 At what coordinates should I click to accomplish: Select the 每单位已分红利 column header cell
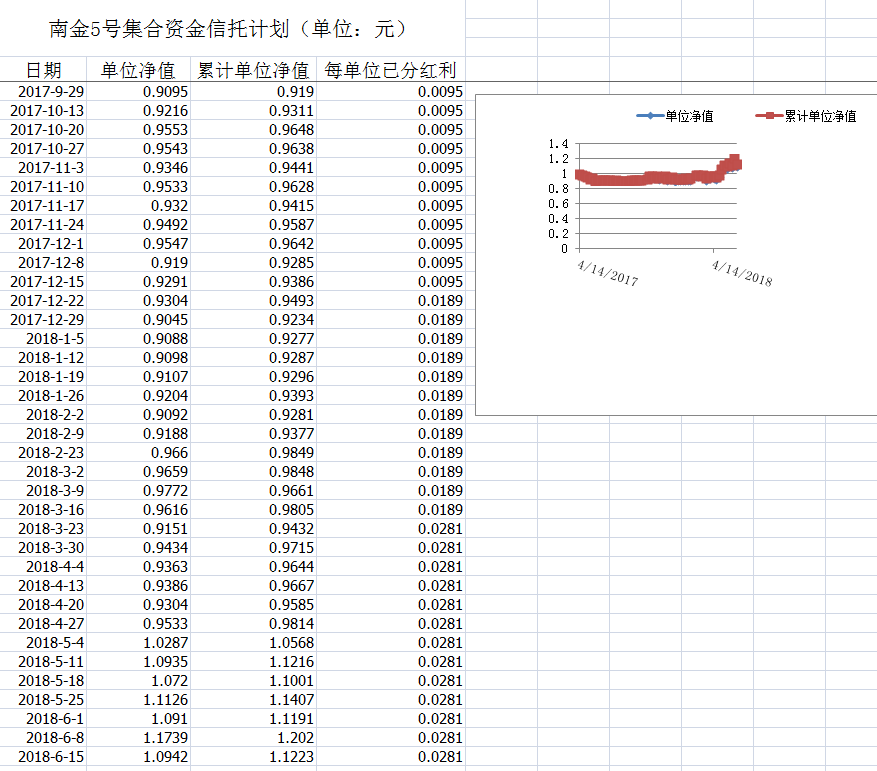[x=390, y=70]
